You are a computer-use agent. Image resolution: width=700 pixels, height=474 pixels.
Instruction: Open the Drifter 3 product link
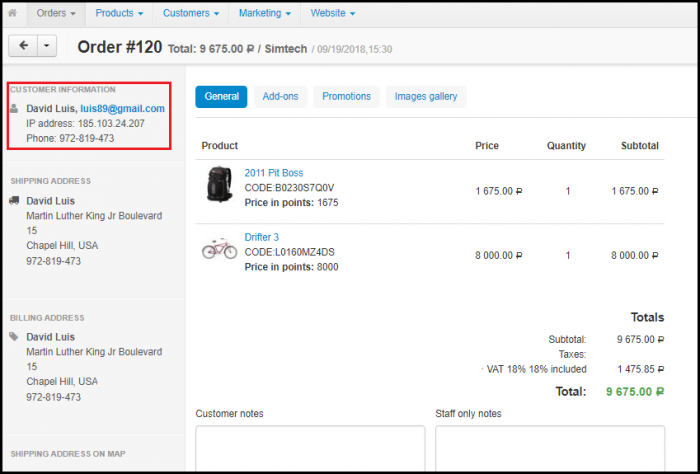point(262,237)
